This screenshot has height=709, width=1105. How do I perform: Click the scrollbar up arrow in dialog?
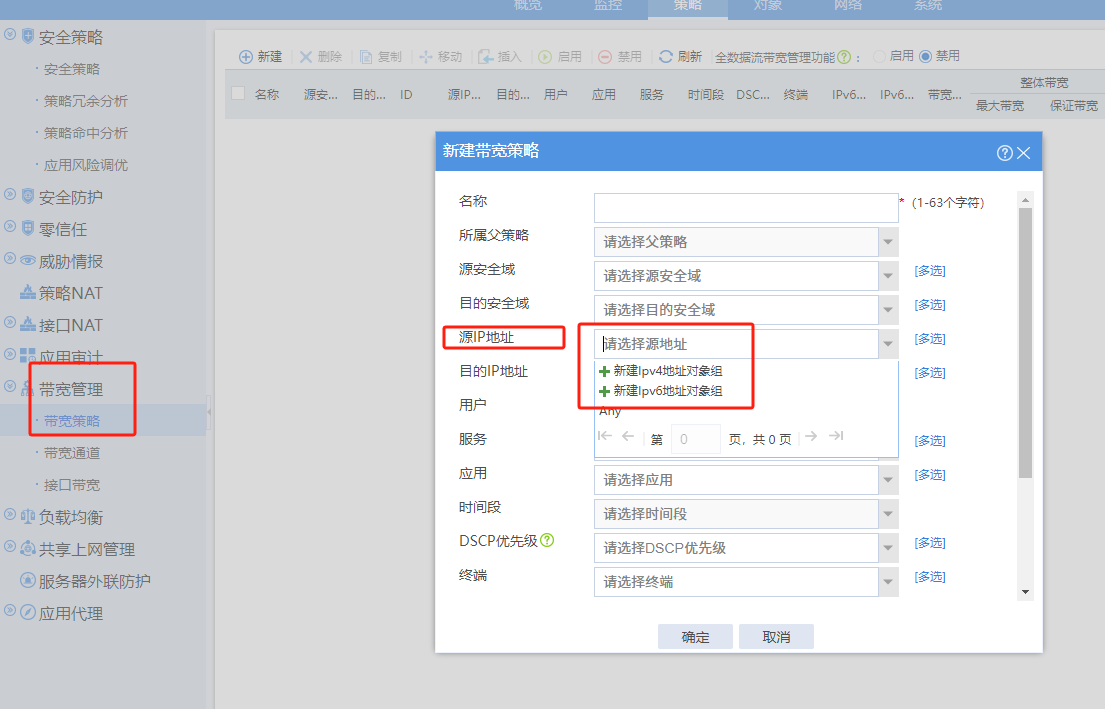[1025, 200]
